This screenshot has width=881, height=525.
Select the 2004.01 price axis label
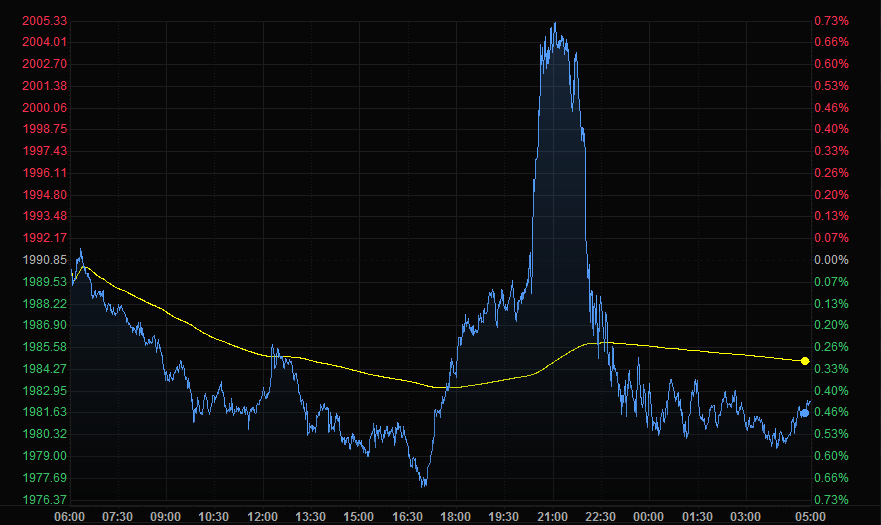(44, 42)
